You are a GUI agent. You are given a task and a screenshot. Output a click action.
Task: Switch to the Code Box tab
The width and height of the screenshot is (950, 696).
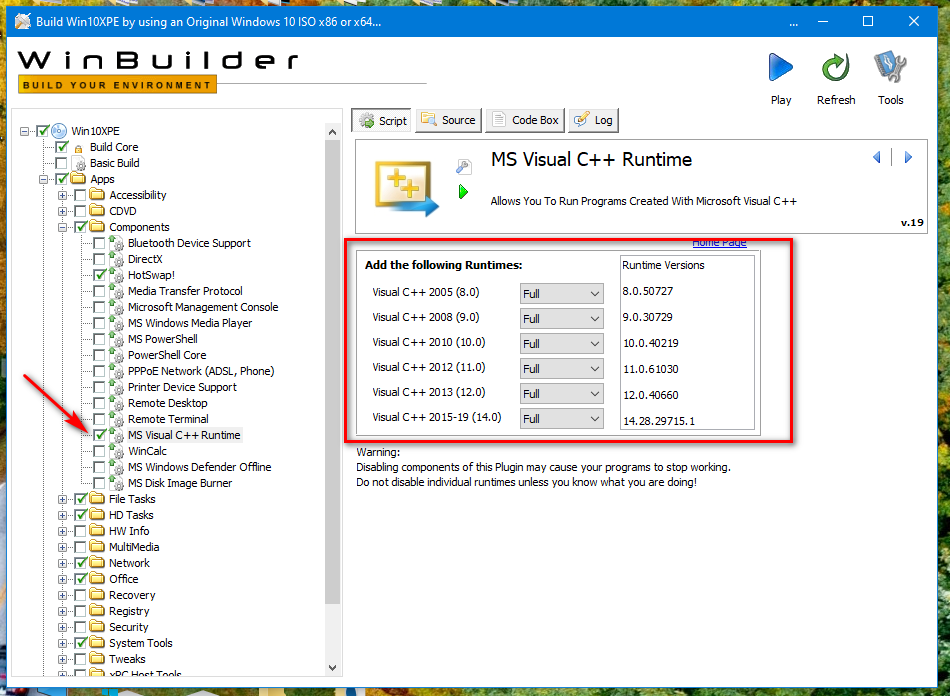tap(525, 120)
